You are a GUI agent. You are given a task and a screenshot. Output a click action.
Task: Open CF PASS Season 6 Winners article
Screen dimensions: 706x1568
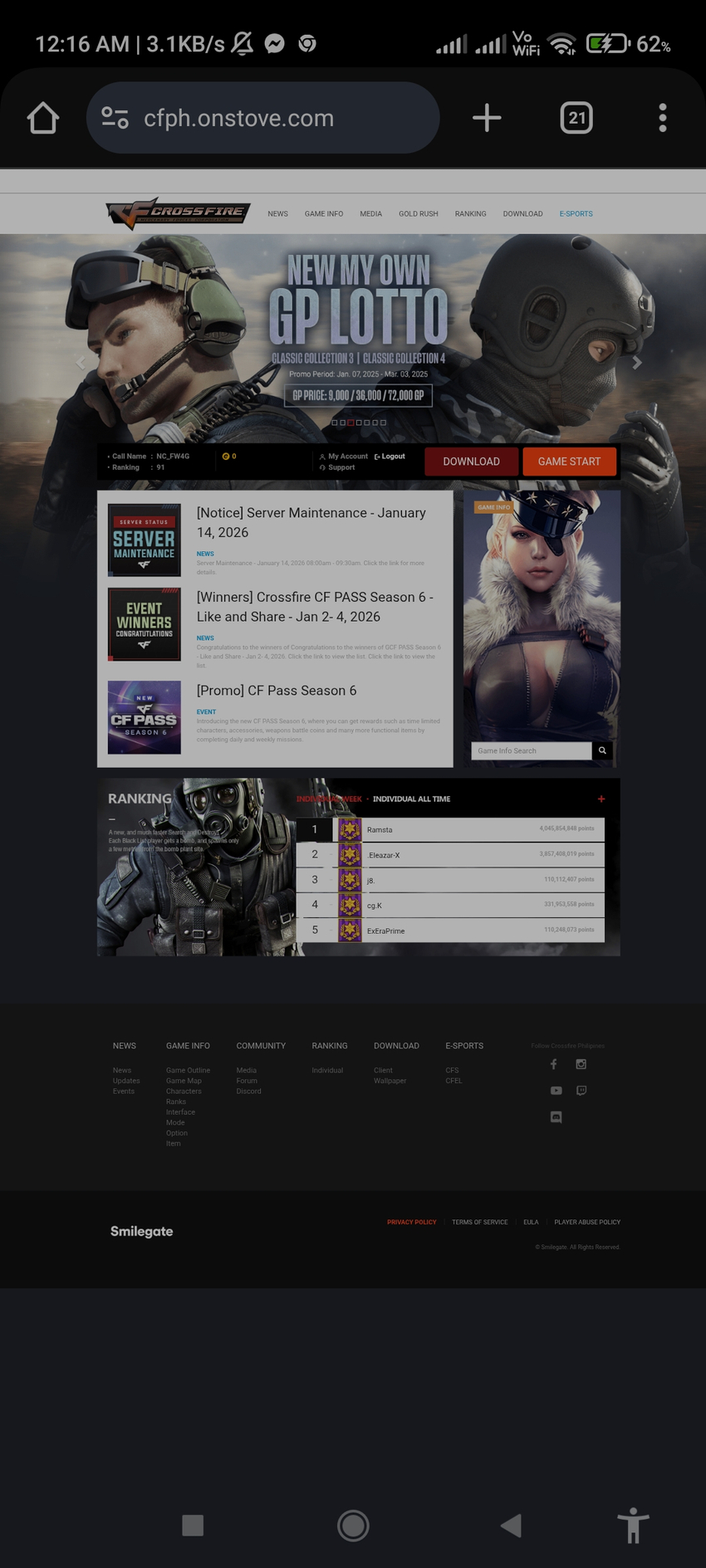point(315,607)
